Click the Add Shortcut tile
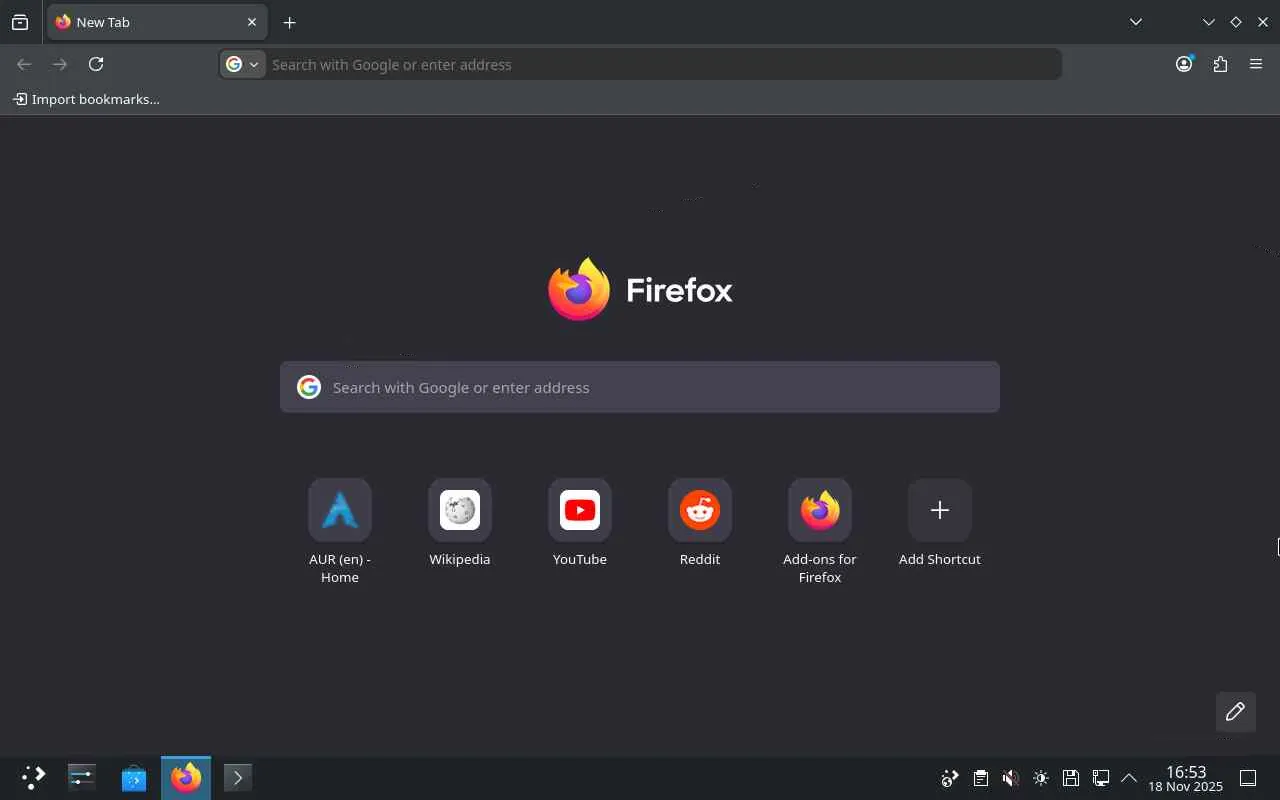Viewport: 1280px width, 800px height. pyautogui.click(x=940, y=522)
